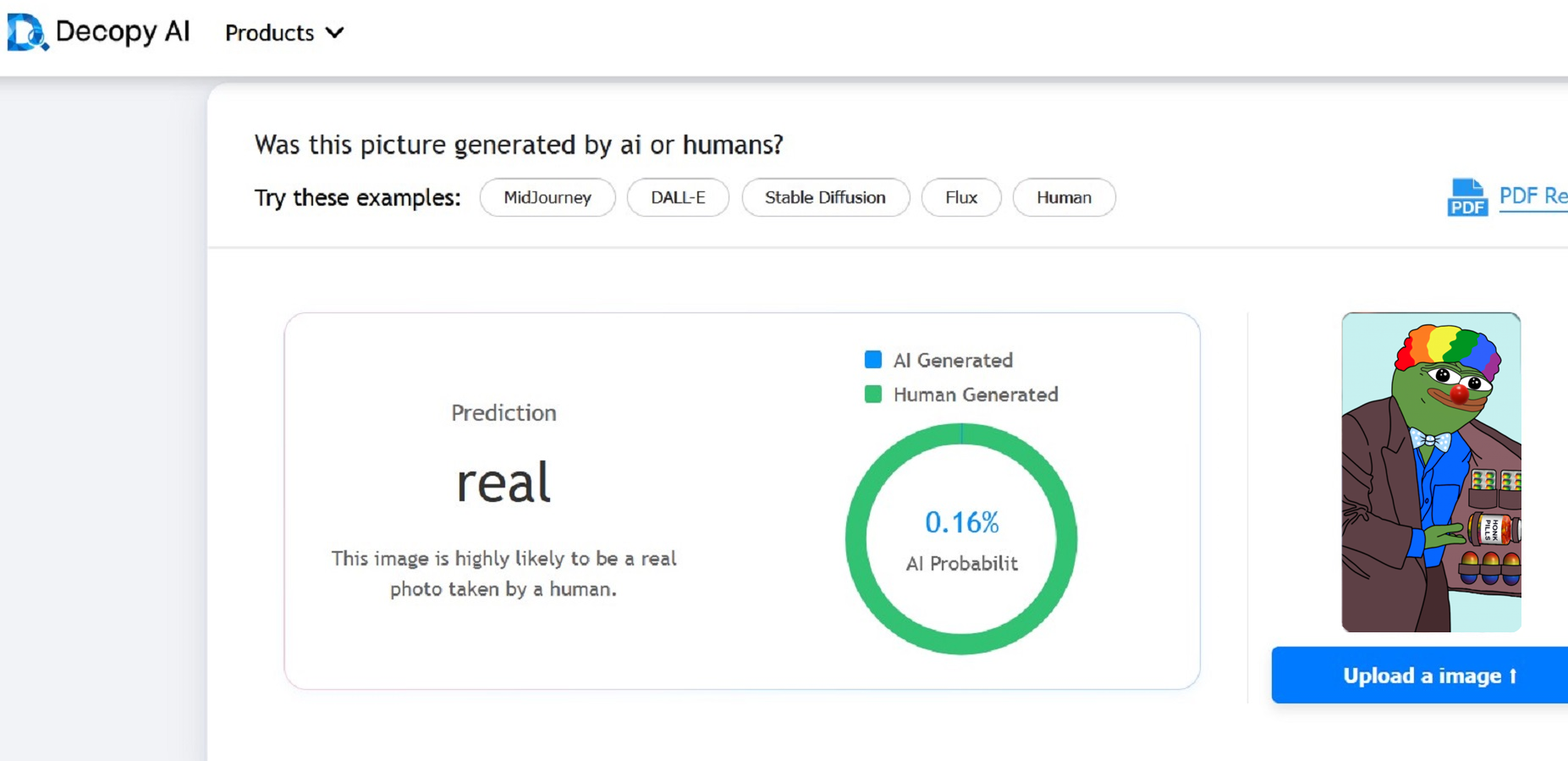The width and height of the screenshot is (1568, 761).
Task: Click the 'real' prediction result
Action: click(503, 483)
